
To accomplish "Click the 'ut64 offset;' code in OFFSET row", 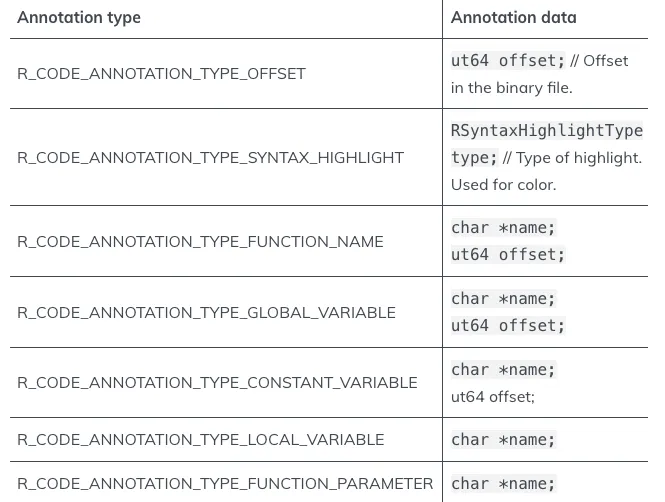I will click(508, 61).
